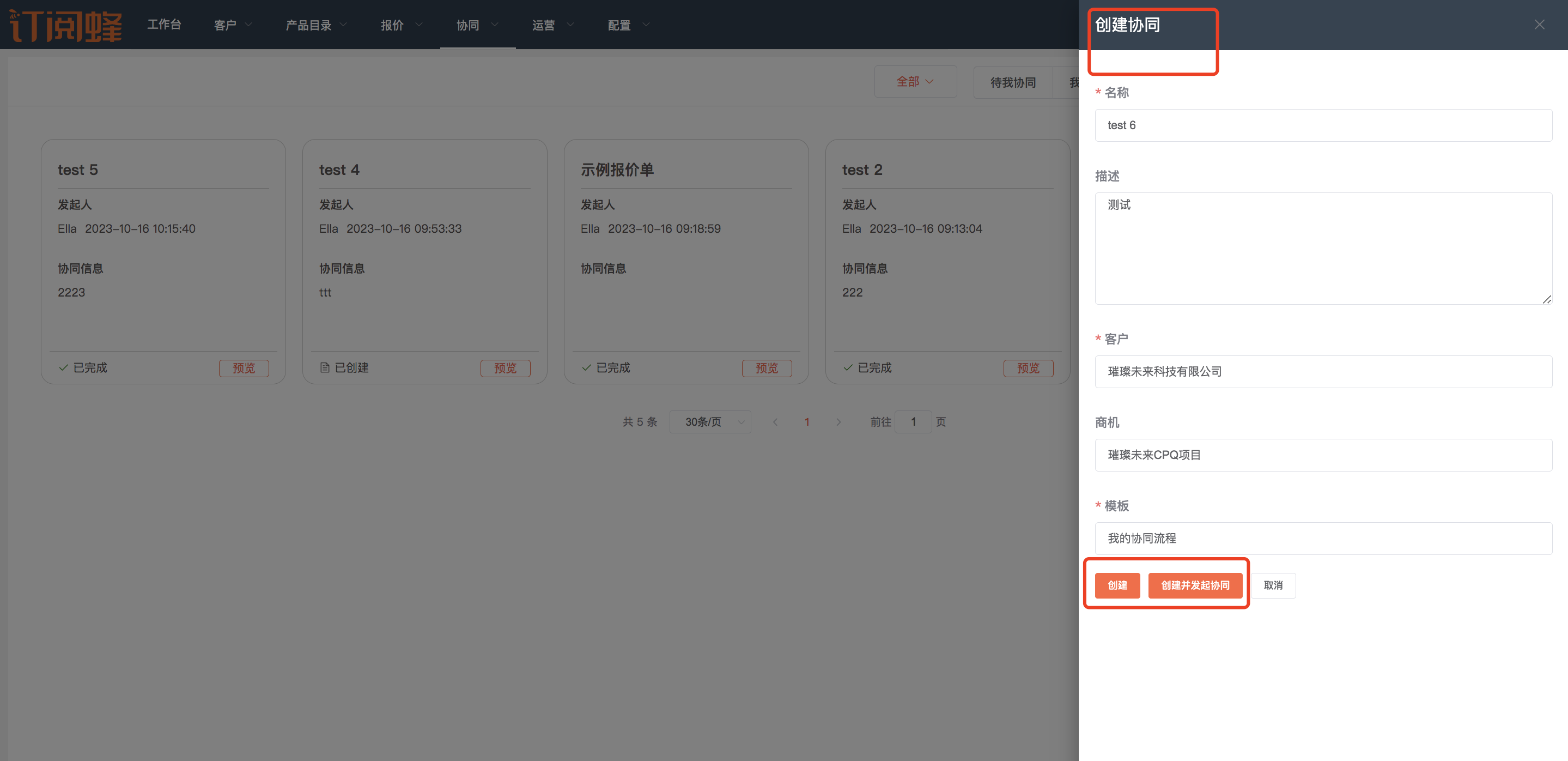Expand the 客户 navigation menu

tap(233, 25)
